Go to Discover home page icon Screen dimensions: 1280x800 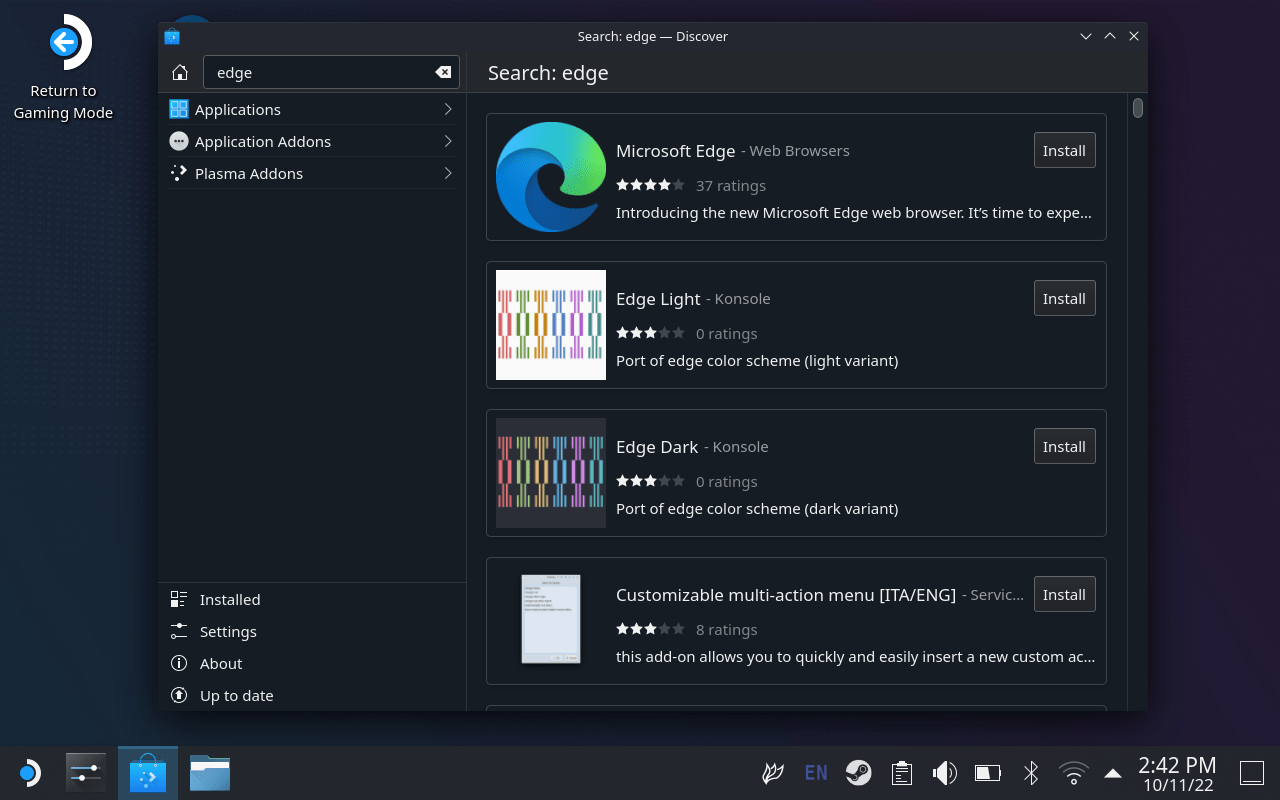[180, 72]
